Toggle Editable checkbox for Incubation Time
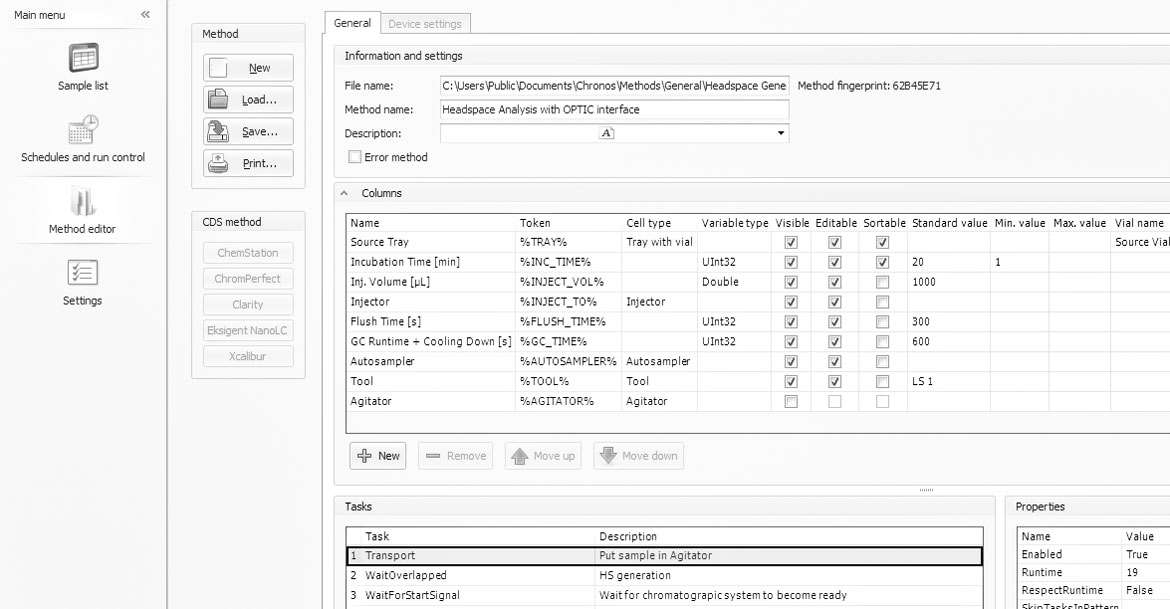The width and height of the screenshot is (1170, 609). (x=834, y=262)
